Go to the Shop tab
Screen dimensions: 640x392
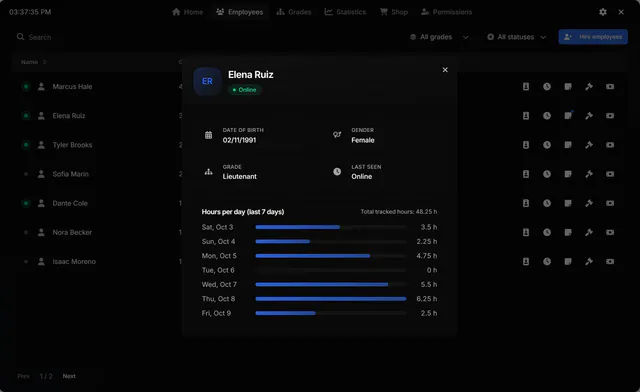[394, 12]
